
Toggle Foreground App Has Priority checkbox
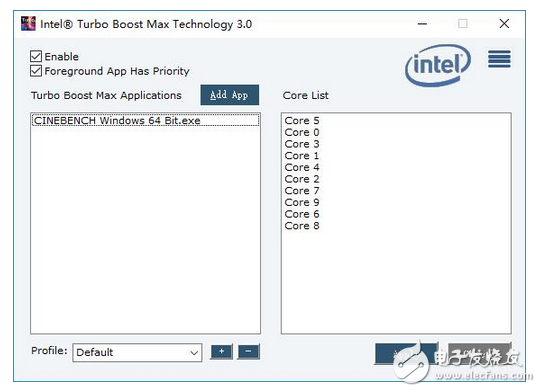[36, 71]
